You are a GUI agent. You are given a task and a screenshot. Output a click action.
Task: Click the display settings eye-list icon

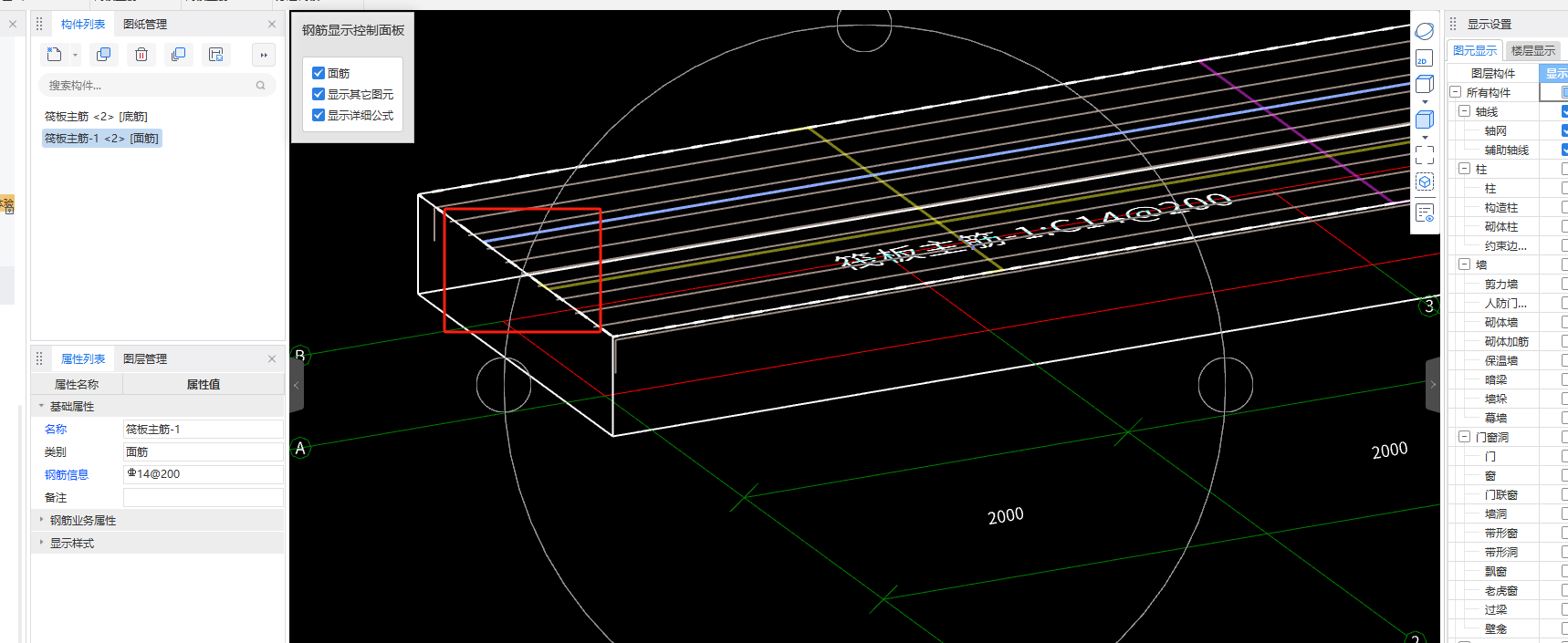[x=1425, y=213]
